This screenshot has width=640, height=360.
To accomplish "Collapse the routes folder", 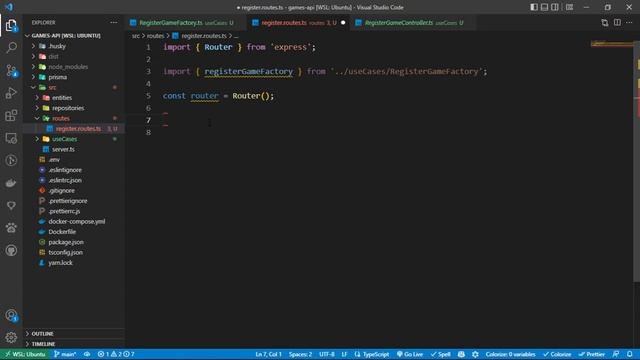I will pyautogui.click(x=74, y=118).
